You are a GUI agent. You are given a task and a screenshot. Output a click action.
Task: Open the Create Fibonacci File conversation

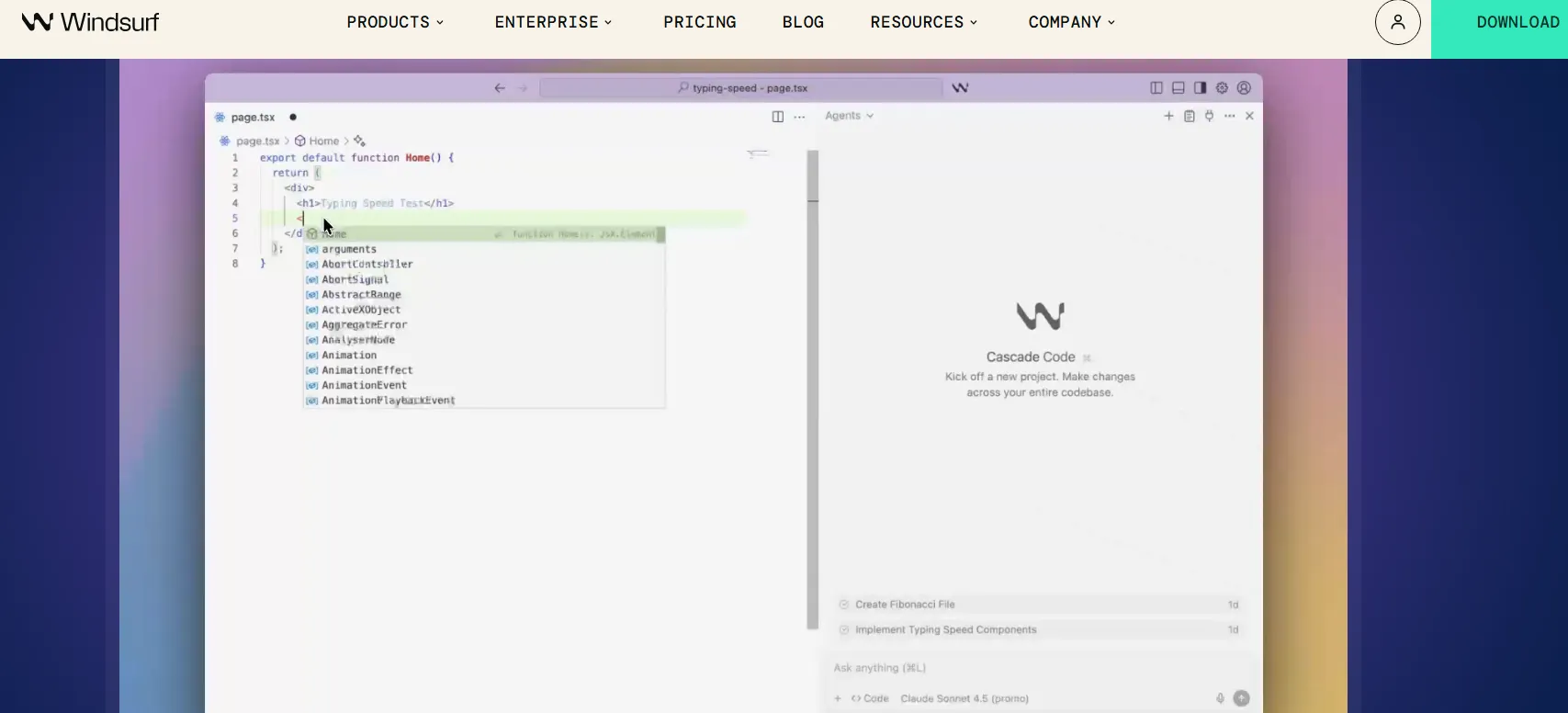click(1039, 605)
